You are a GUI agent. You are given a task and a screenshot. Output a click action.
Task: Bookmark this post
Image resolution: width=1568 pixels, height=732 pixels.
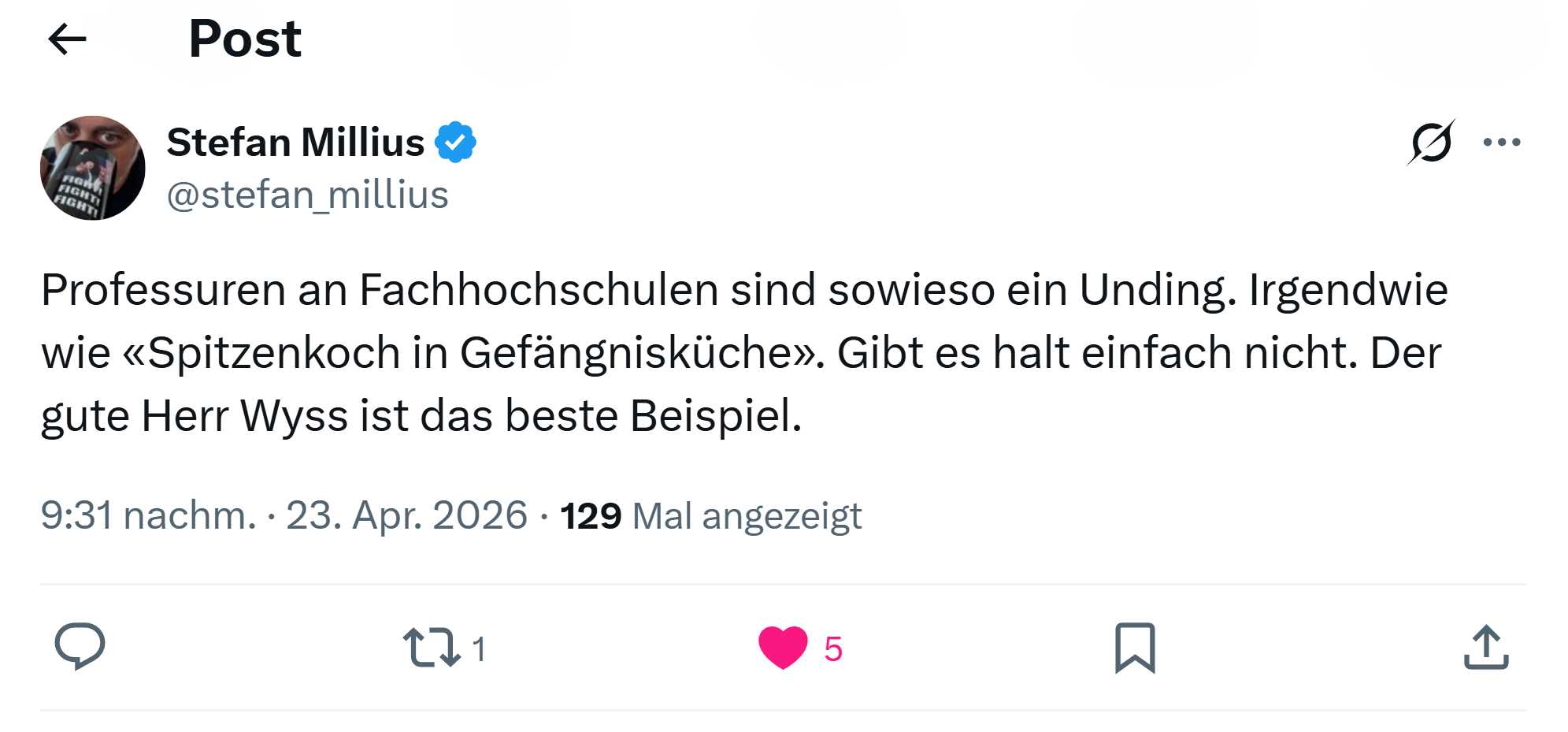pyautogui.click(x=1135, y=648)
